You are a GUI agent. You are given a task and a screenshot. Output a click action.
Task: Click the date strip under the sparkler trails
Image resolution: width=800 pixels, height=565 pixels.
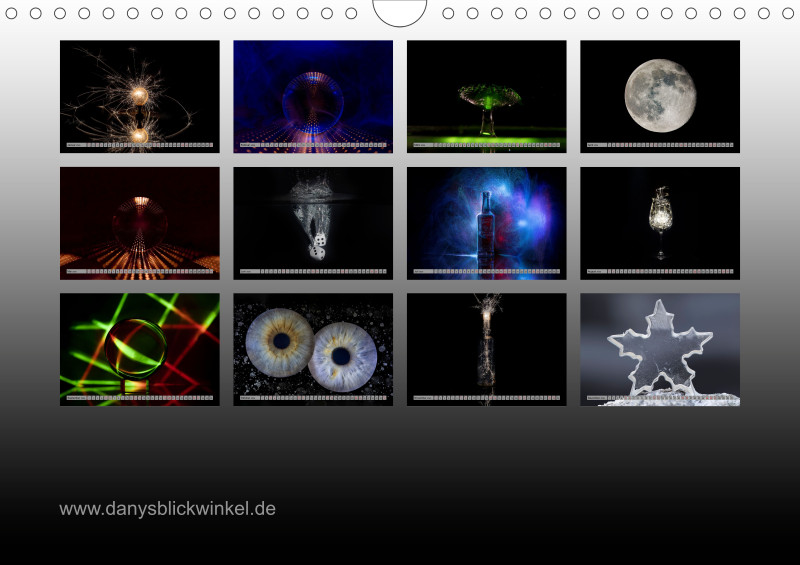(139, 146)
